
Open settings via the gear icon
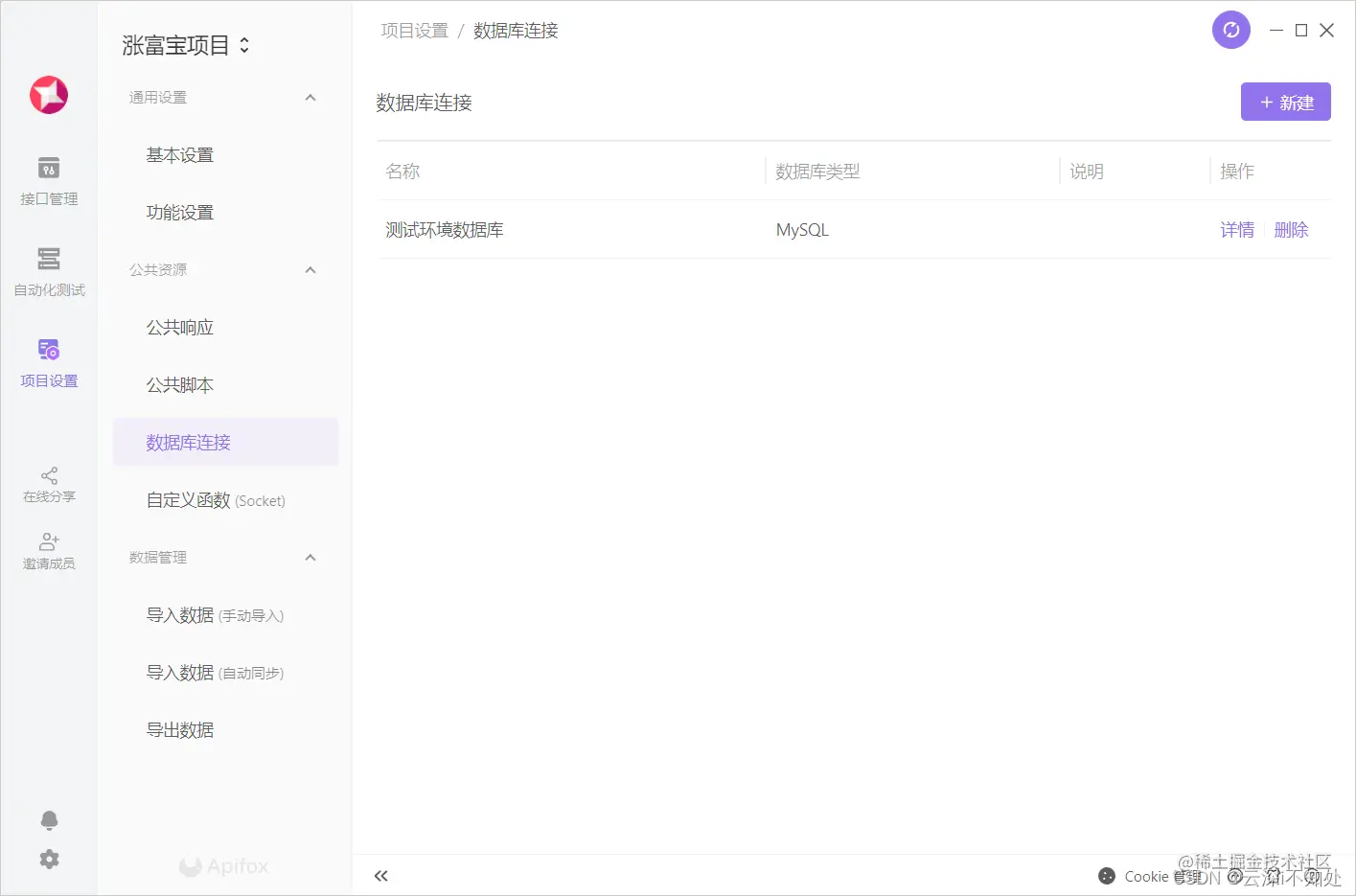49,860
